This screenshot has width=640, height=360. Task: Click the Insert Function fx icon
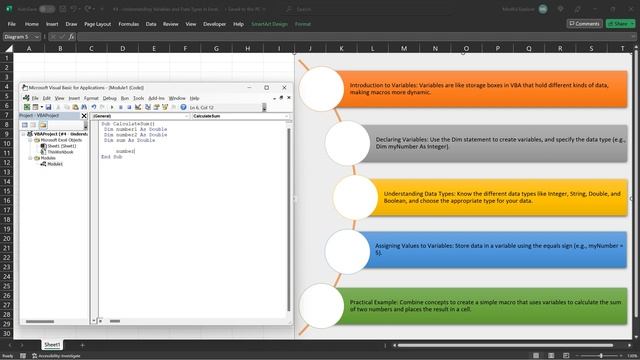pyautogui.click(x=71, y=37)
